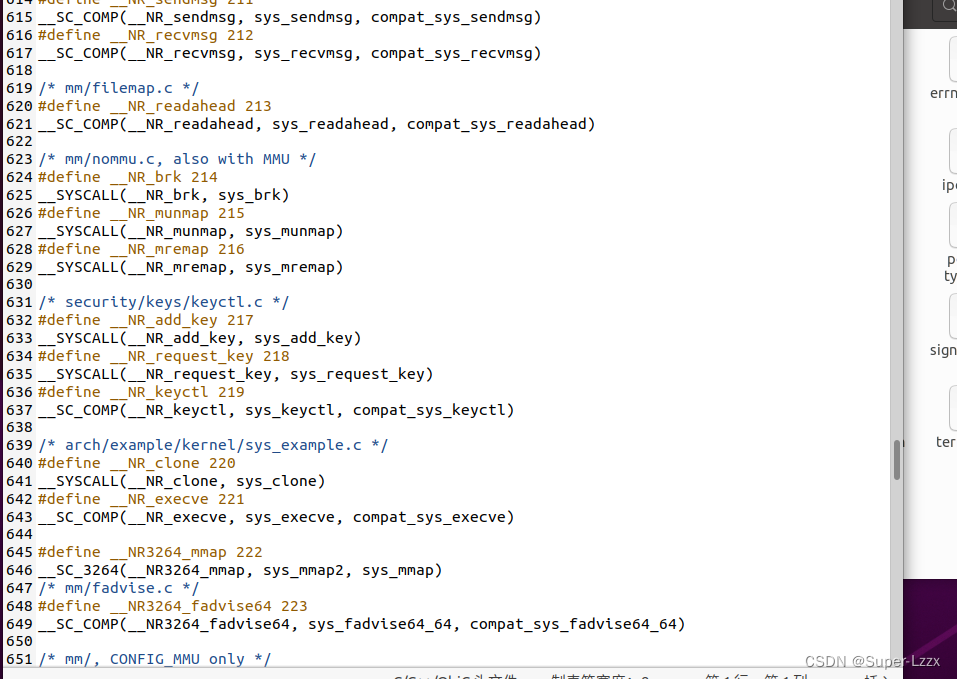The image size is (957, 679).
Task: Place cursor on '#define __NR_recvmsg 212' line
Action: [x=145, y=35]
